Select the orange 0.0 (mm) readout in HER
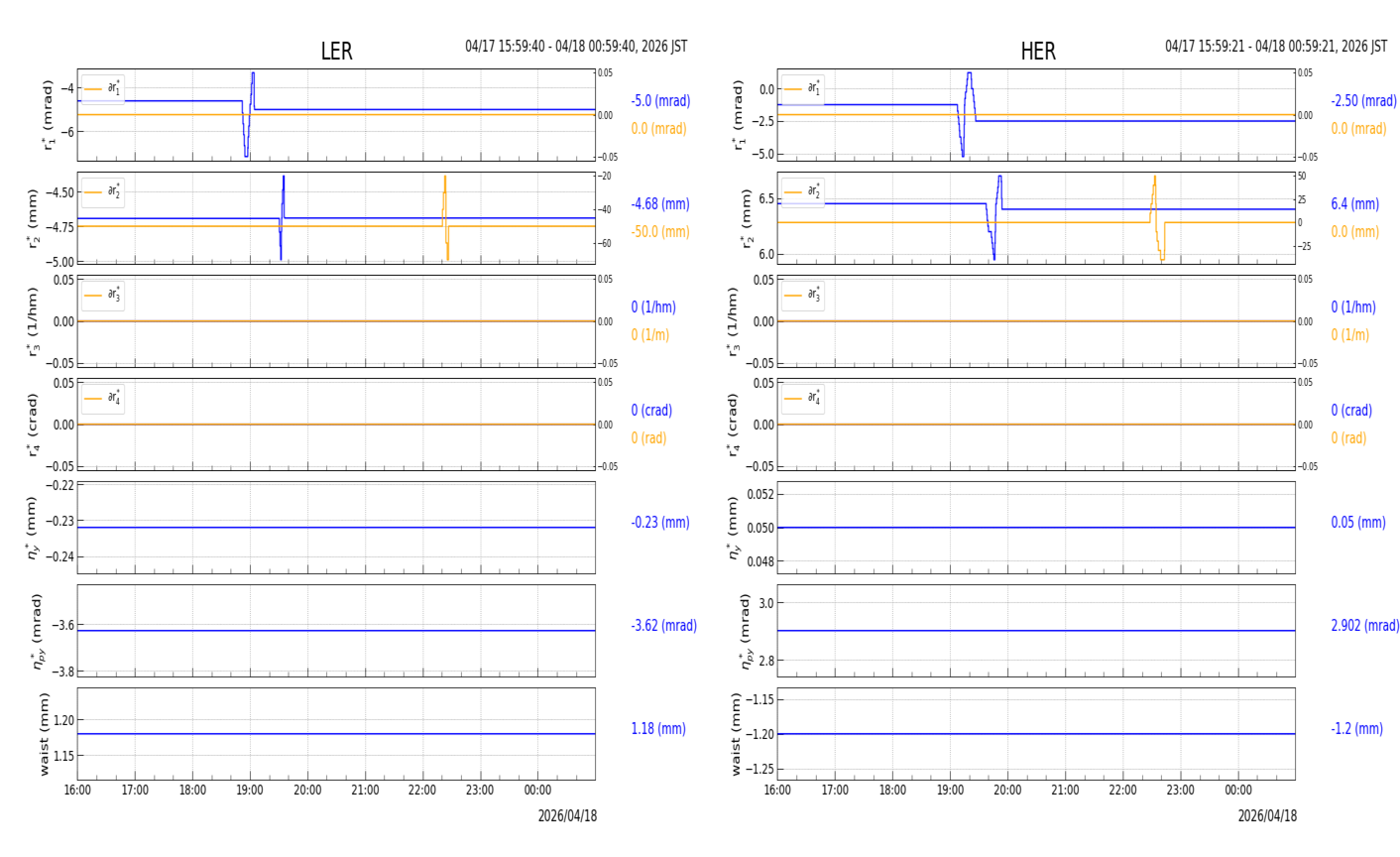Image resolution: width=1400 pixels, height=857 pixels. pos(1354,232)
